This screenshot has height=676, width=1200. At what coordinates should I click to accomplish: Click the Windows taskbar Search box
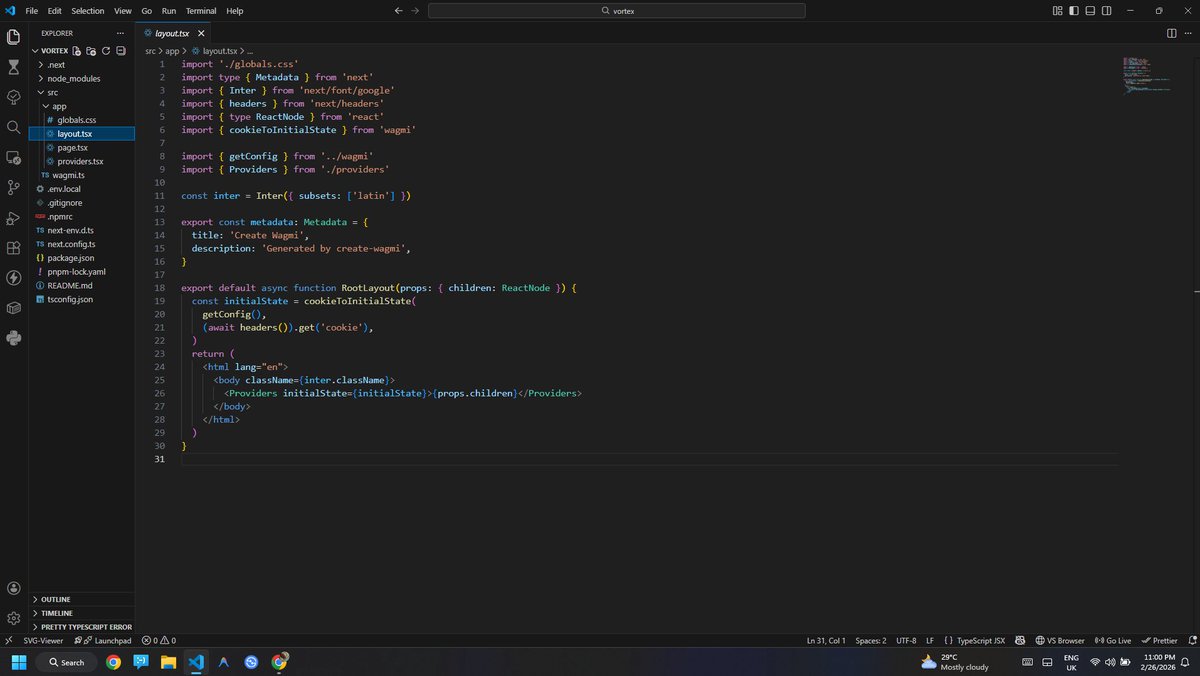[x=67, y=662]
